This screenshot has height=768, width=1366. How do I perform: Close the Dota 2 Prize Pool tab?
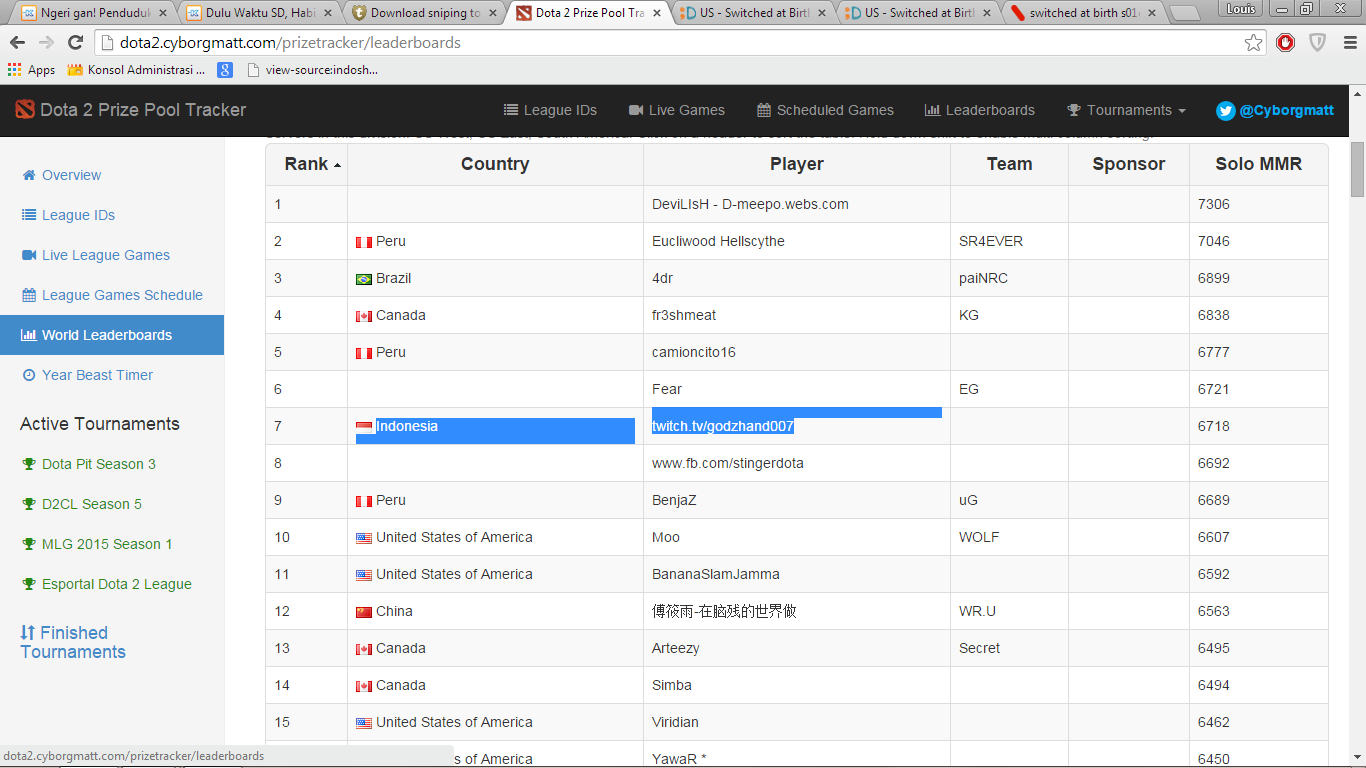click(x=657, y=13)
